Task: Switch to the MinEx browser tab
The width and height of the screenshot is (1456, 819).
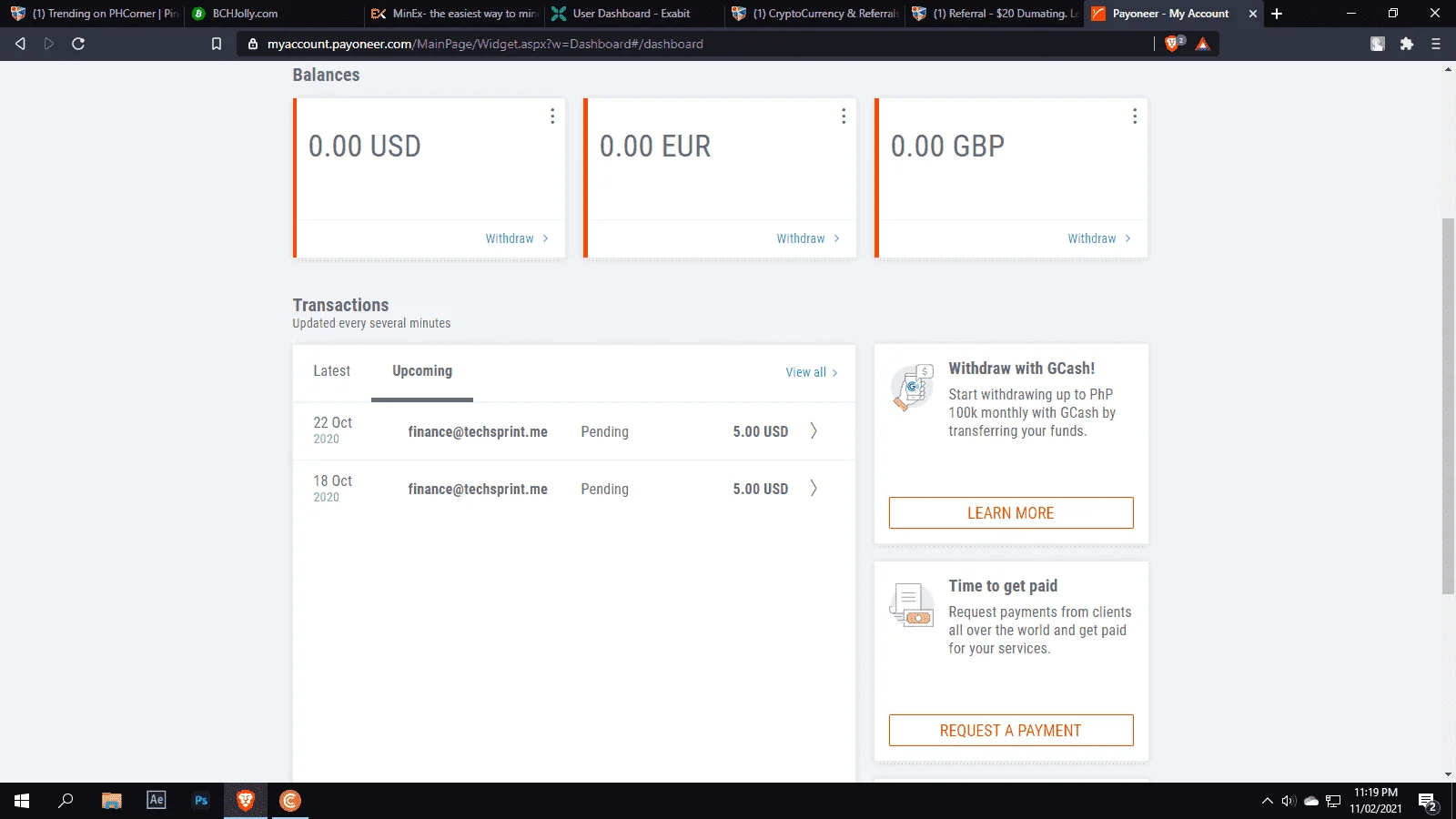Action: (454, 14)
